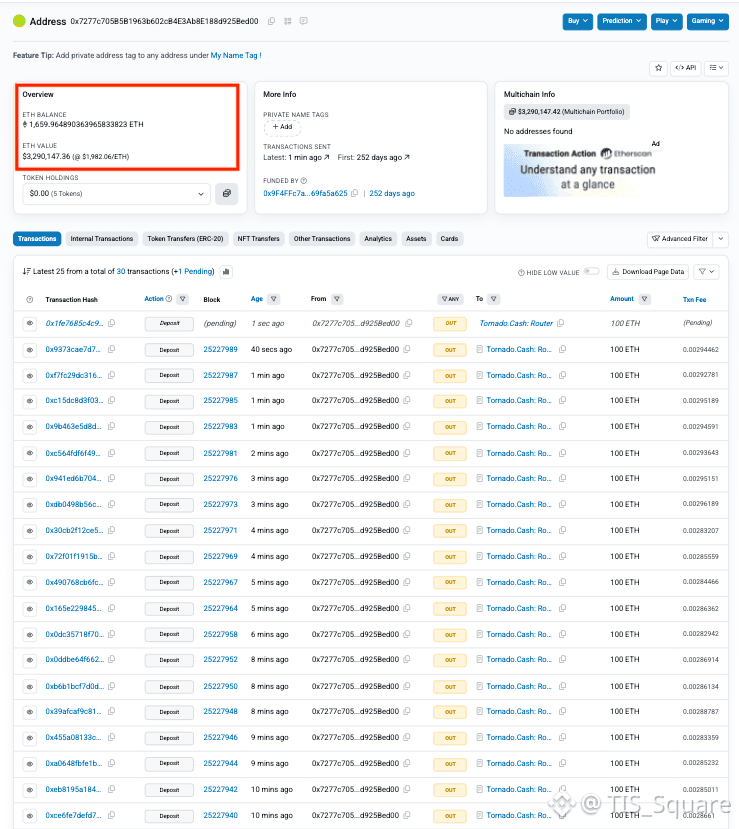739x829 pixels.
Task: Open the Age column filter
Action: point(273,299)
